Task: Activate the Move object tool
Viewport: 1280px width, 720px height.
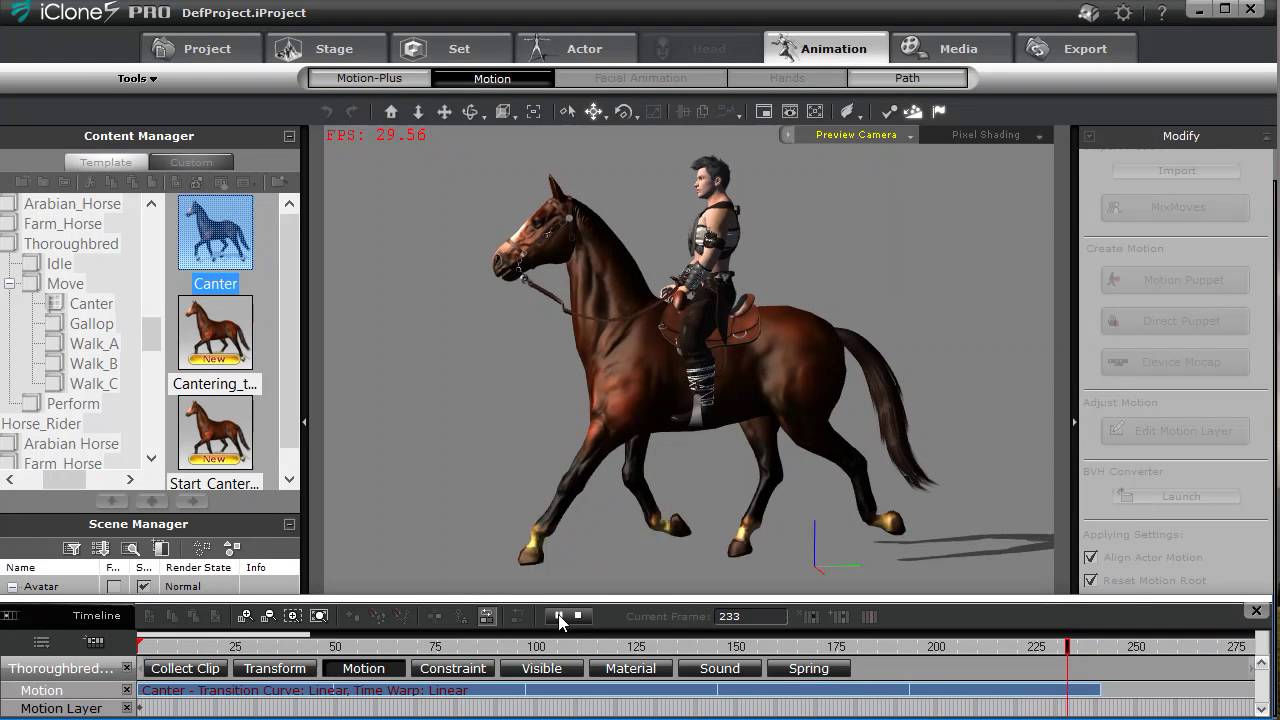Action: tap(594, 112)
